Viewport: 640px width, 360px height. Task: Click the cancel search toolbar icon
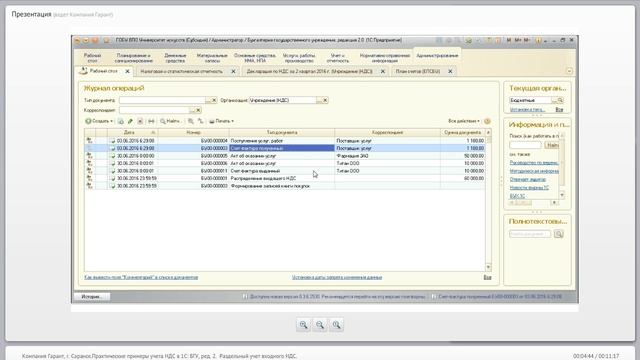[191, 121]
